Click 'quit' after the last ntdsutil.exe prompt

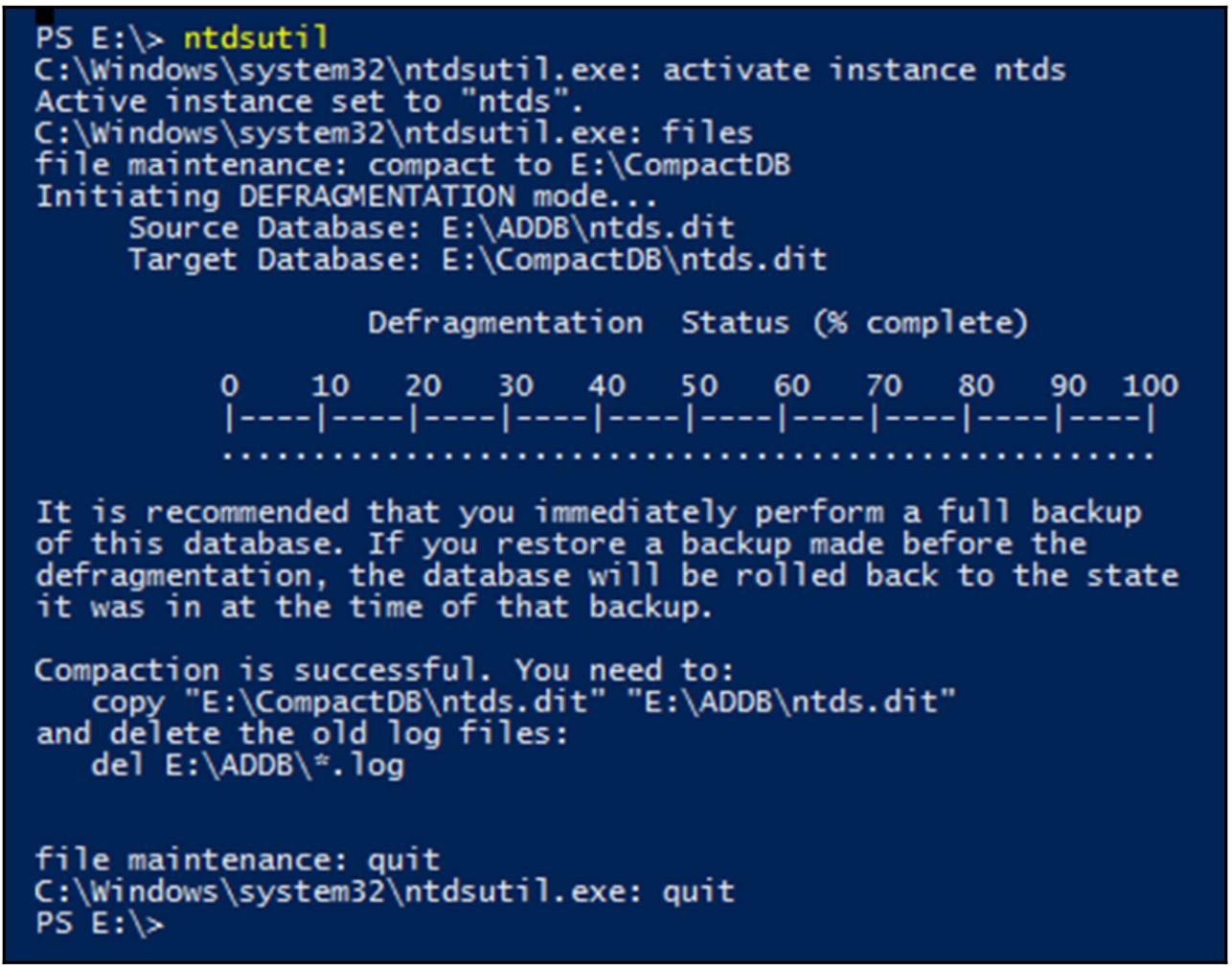(698, 891)
